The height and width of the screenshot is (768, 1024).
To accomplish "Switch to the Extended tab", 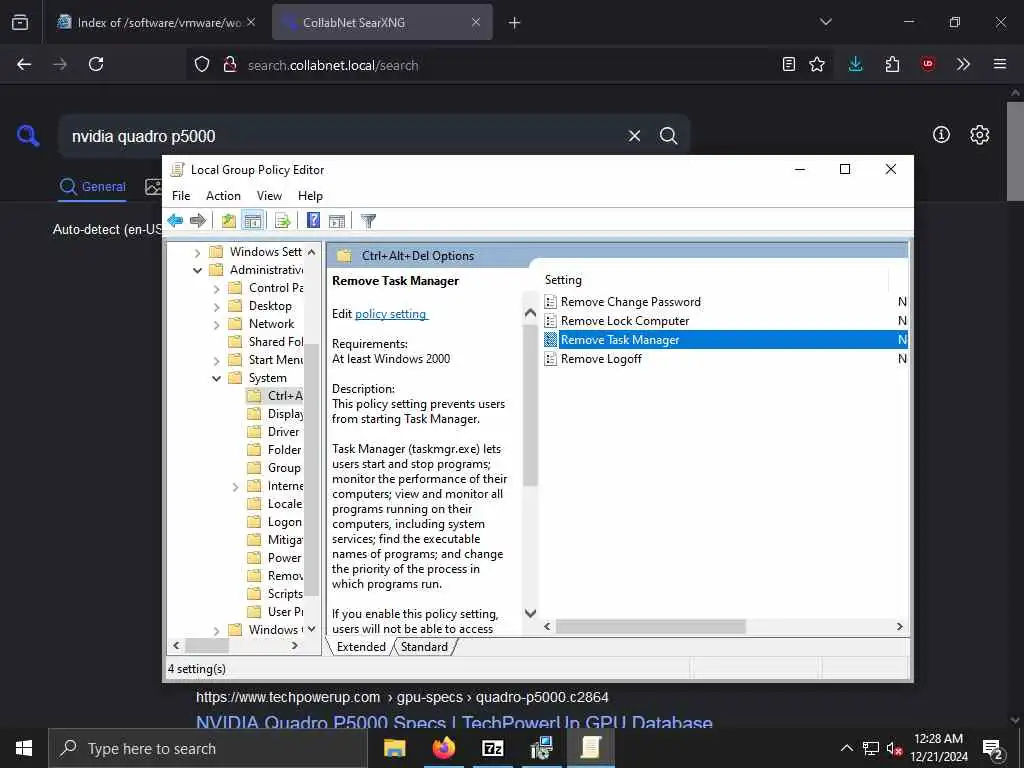I will 361,647.
